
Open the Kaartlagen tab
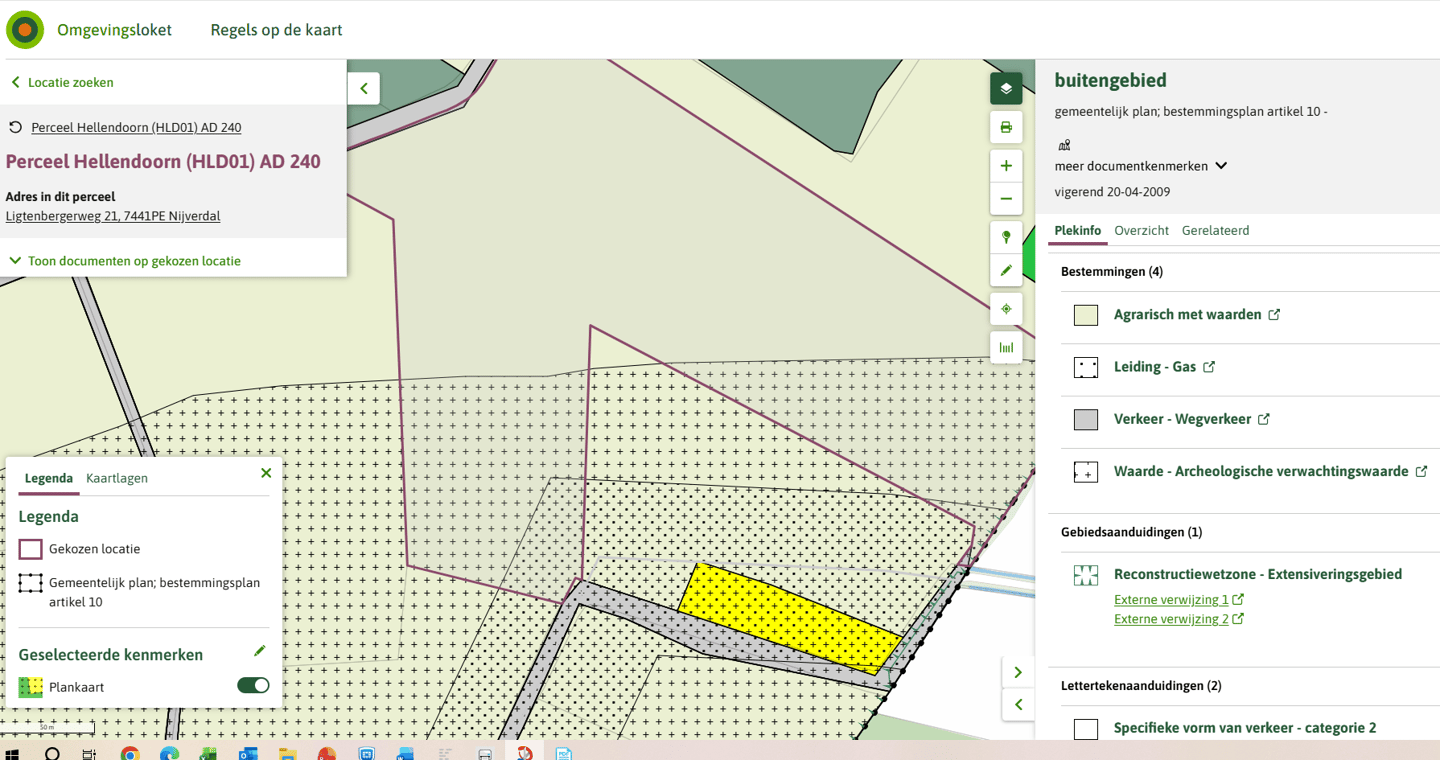pos(117,478)
